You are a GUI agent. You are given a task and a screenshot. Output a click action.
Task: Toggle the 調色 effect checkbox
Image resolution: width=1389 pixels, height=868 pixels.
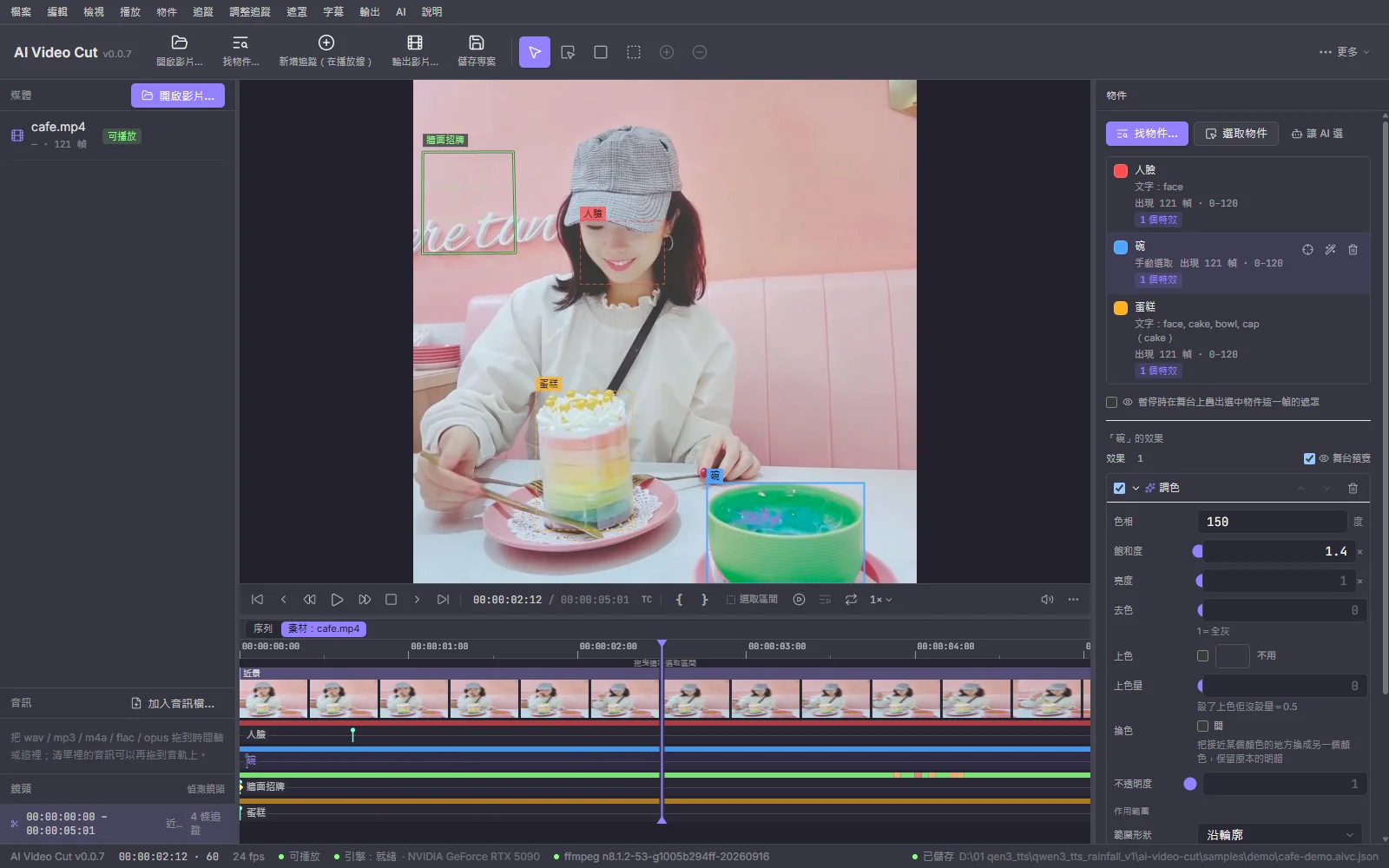(x=1119, y=488)
